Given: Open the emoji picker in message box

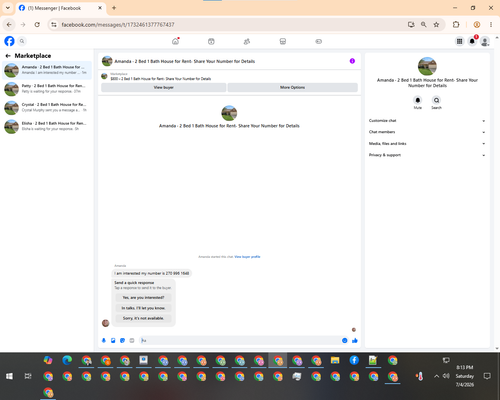Looking at the screenshot, I should (x=344, y=340).
